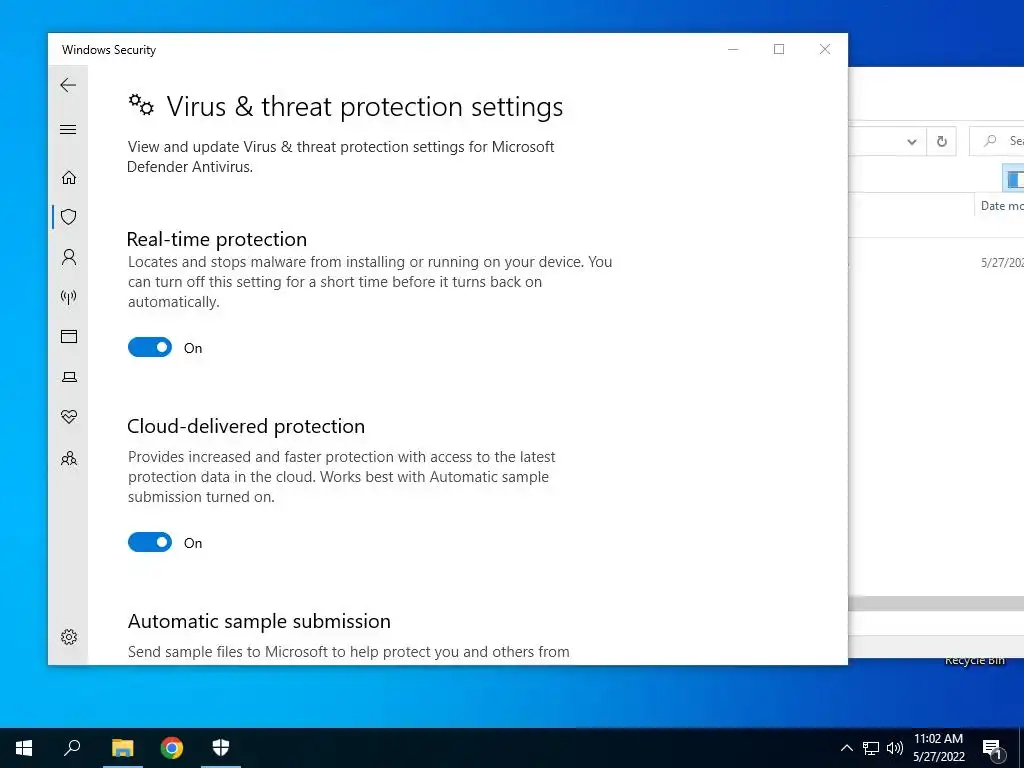Turn off Cloud-delivered protection toggle
The image size is (1024, 768).
click(x=150, y=542)
